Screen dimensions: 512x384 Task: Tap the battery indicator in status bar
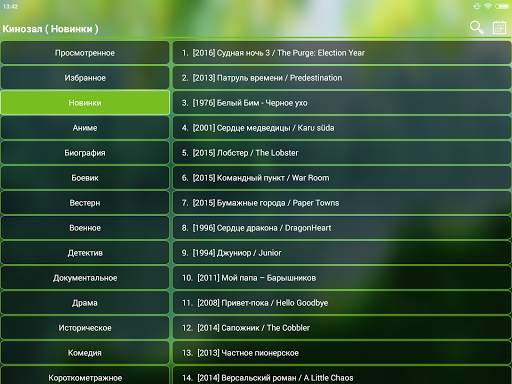click(x=502, y=6)
